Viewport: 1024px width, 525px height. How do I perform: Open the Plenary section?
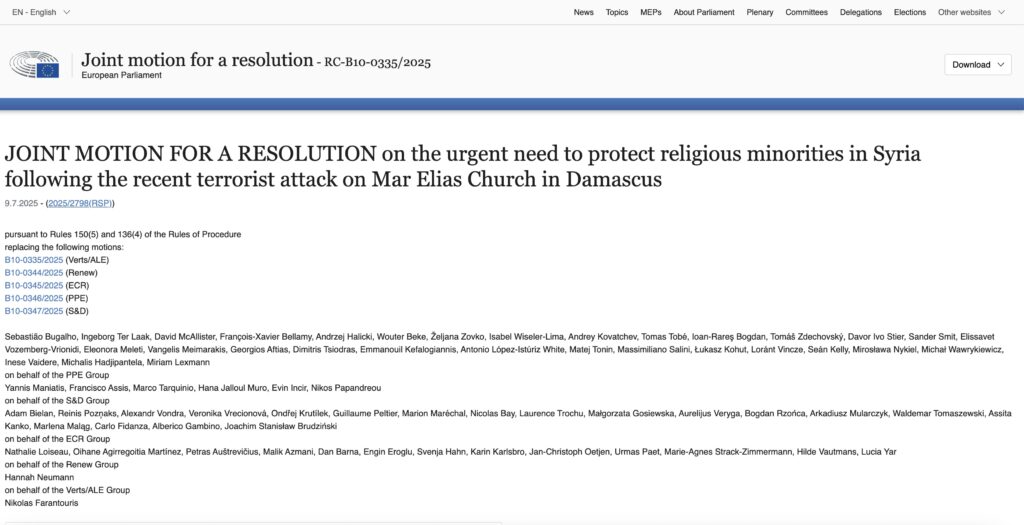click(760, 12)
